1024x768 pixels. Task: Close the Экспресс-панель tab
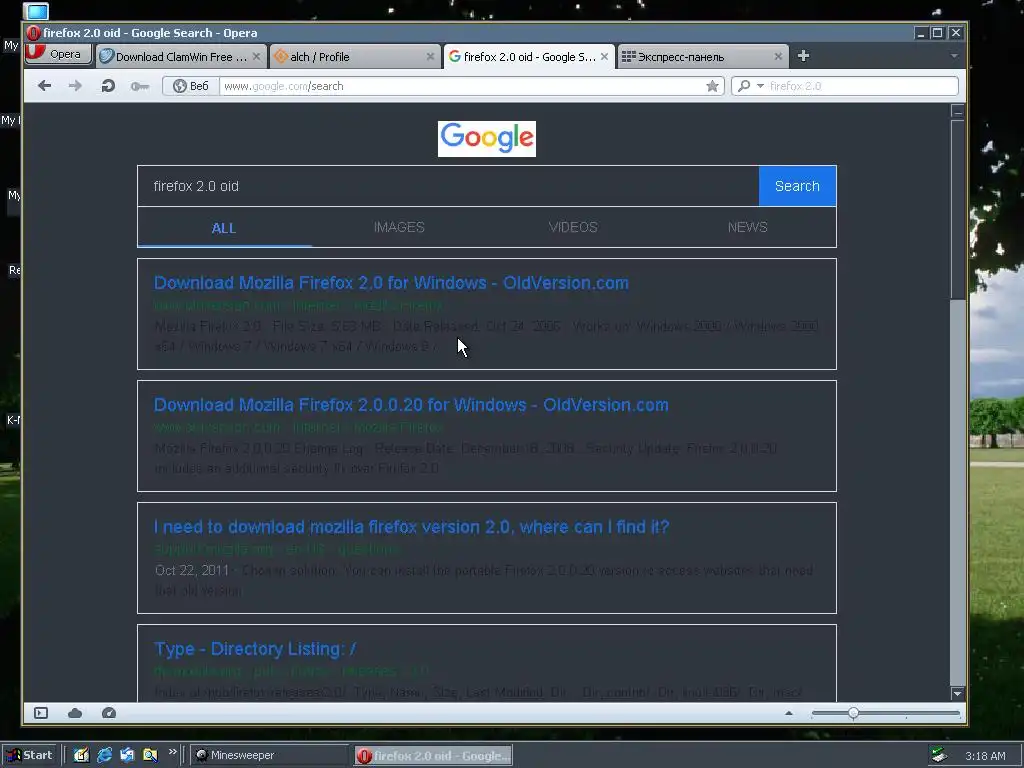pyautogui.click(x=778, y=57)
